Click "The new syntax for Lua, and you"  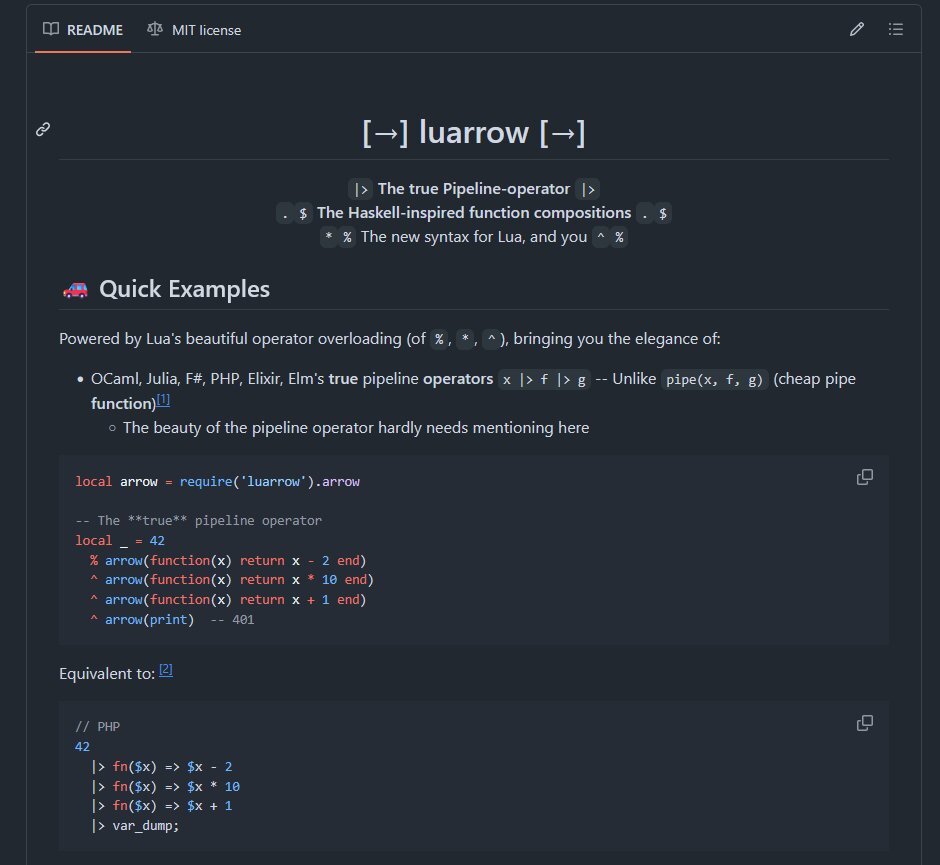pyautogui.click(x=474, y=237)
